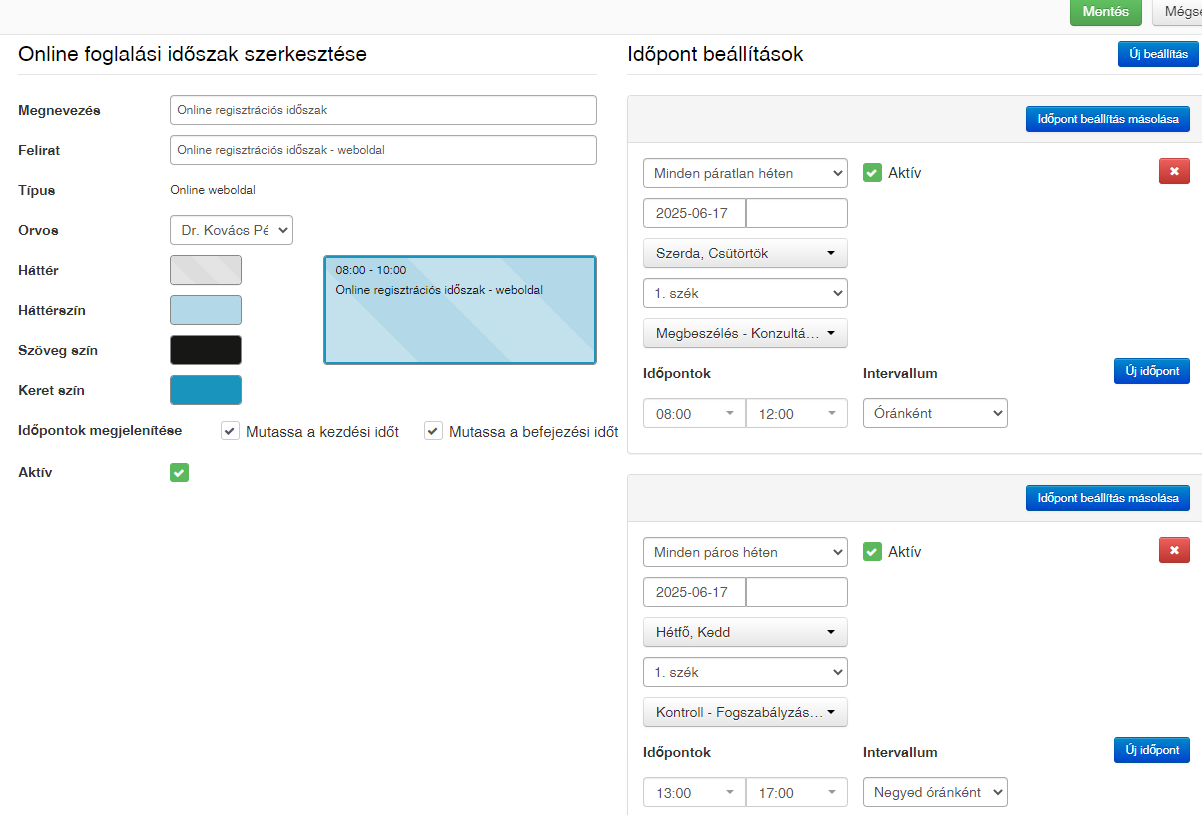Click into the Megnevezés text field
Image resolution: width=1202 pixels, height=815 pixels.
(x=383, y=110)
